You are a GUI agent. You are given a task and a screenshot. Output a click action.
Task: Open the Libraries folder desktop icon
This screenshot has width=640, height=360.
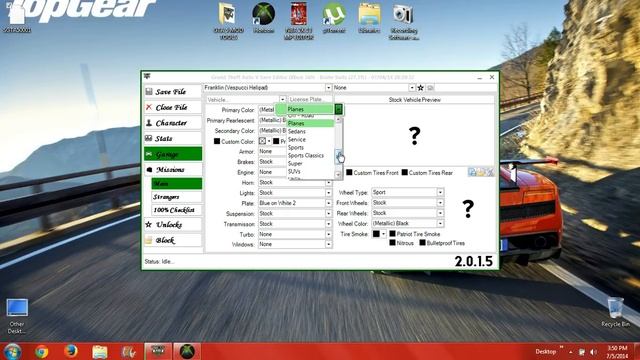(369, 18)
